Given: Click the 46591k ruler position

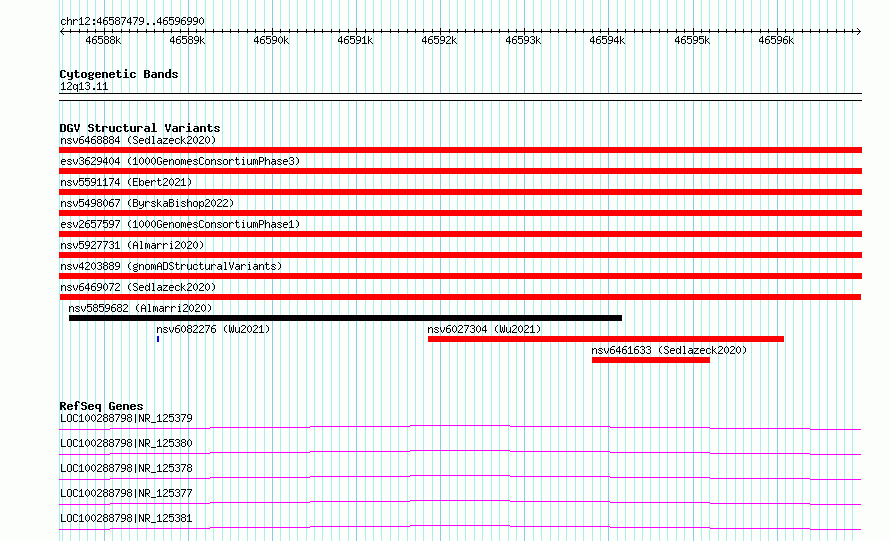Looking at the screenshot, I should [x=355, y=40].
